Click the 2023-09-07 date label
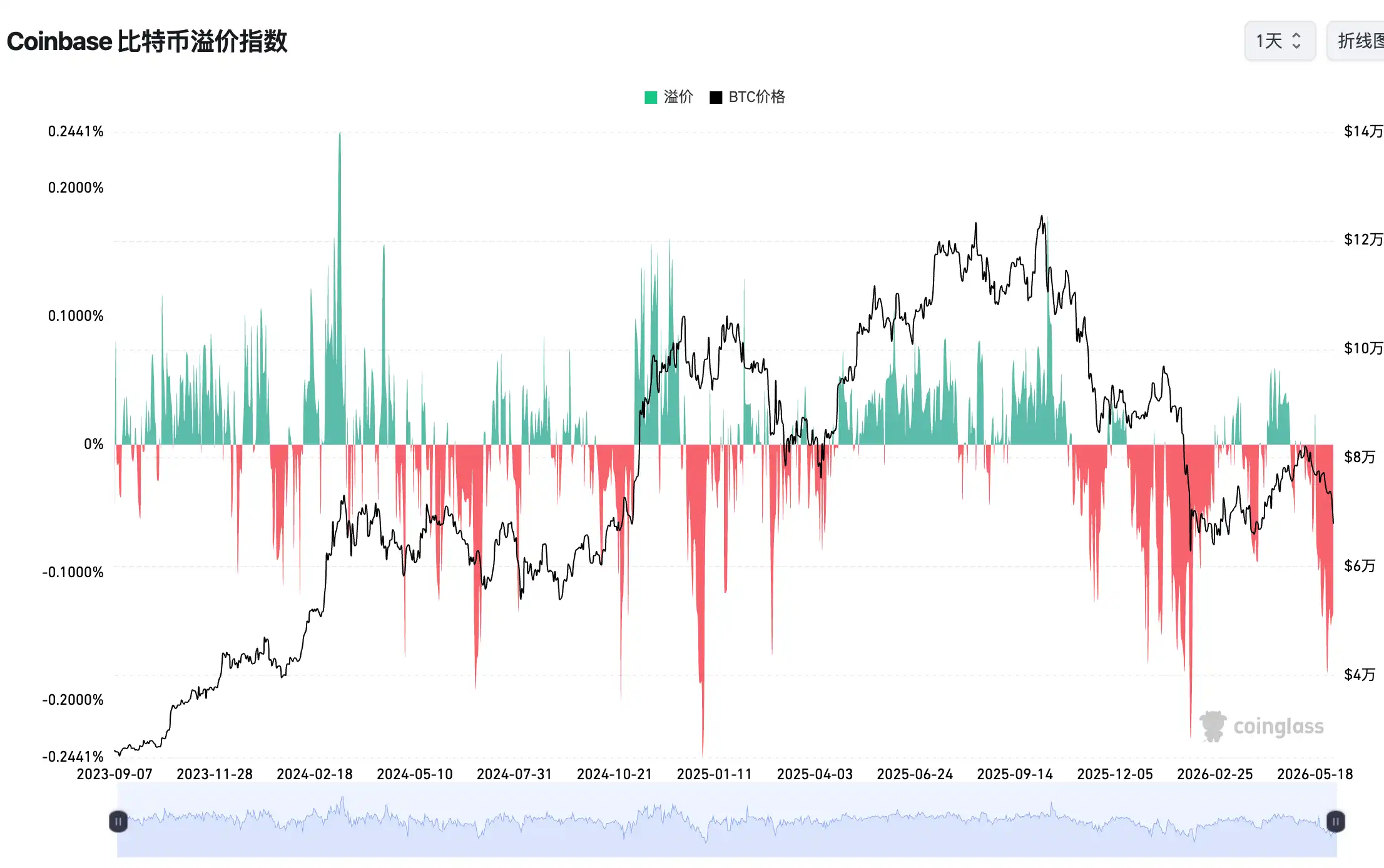The image size is (1384, 868). 114,774
